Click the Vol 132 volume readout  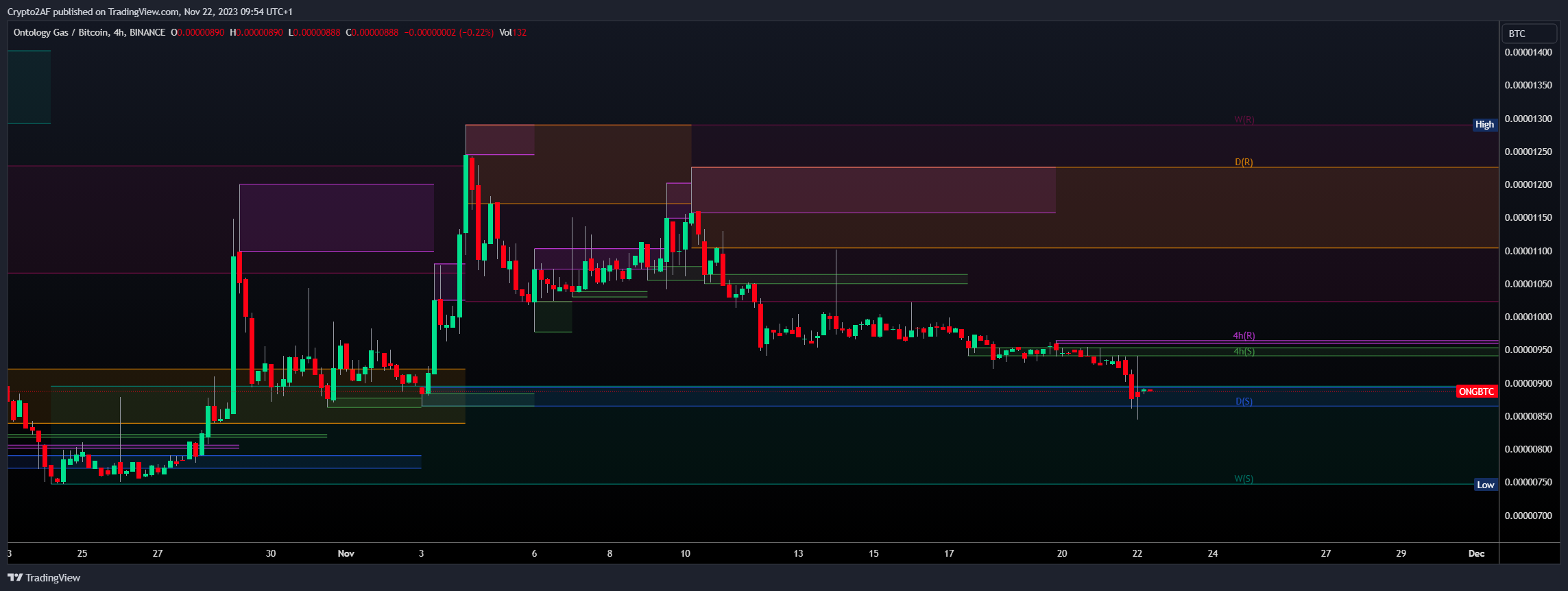click(x=513, y=32)
